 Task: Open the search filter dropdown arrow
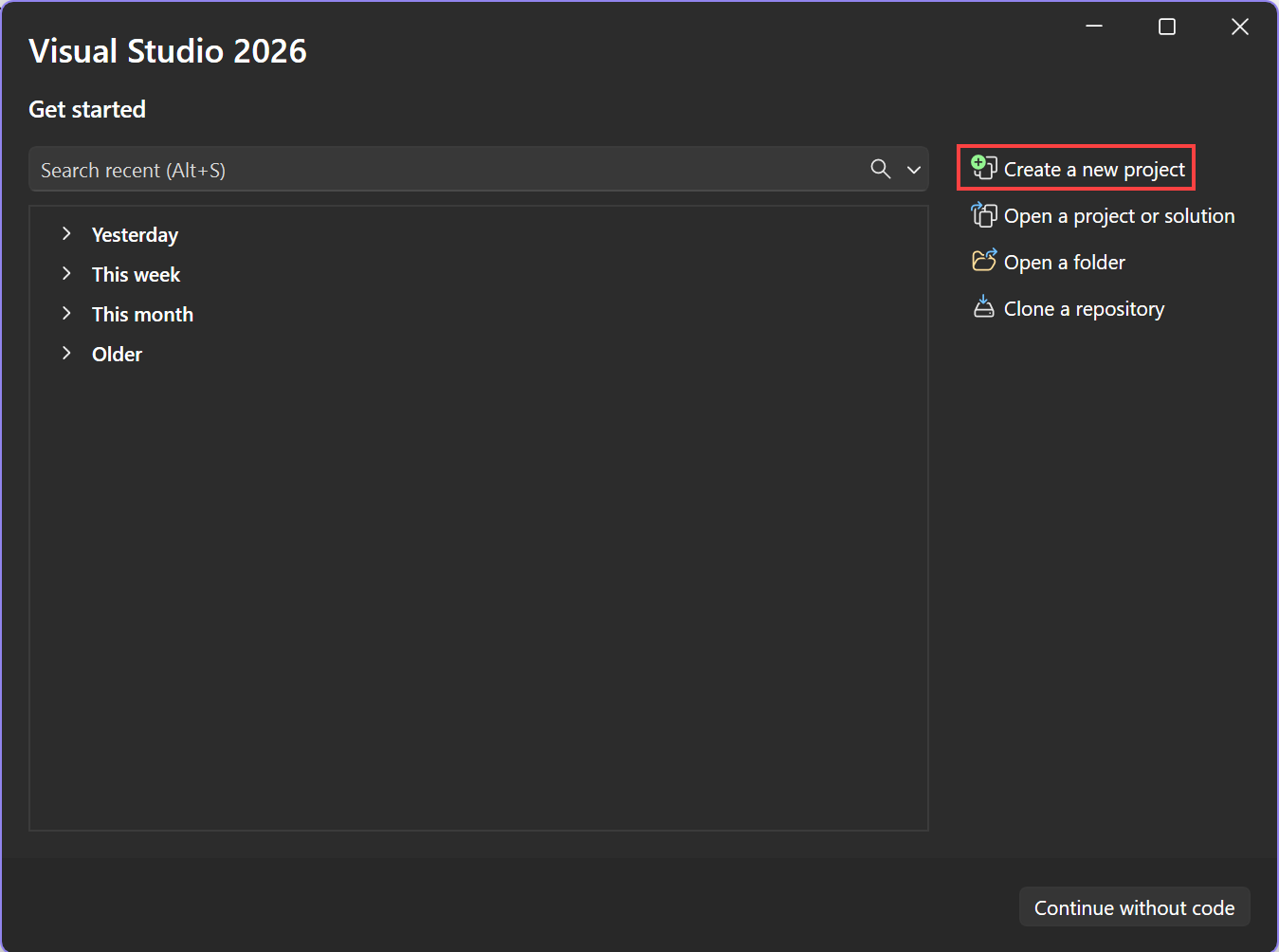pyautogui.click(x=913, y=169)
